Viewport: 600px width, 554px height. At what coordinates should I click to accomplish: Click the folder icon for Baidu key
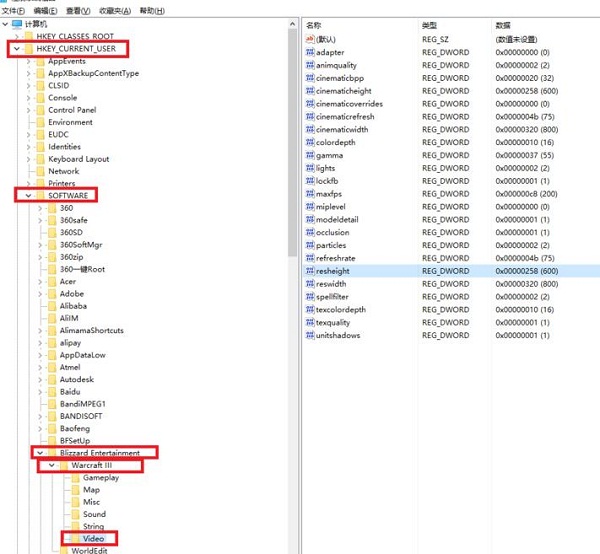[51, 392]
